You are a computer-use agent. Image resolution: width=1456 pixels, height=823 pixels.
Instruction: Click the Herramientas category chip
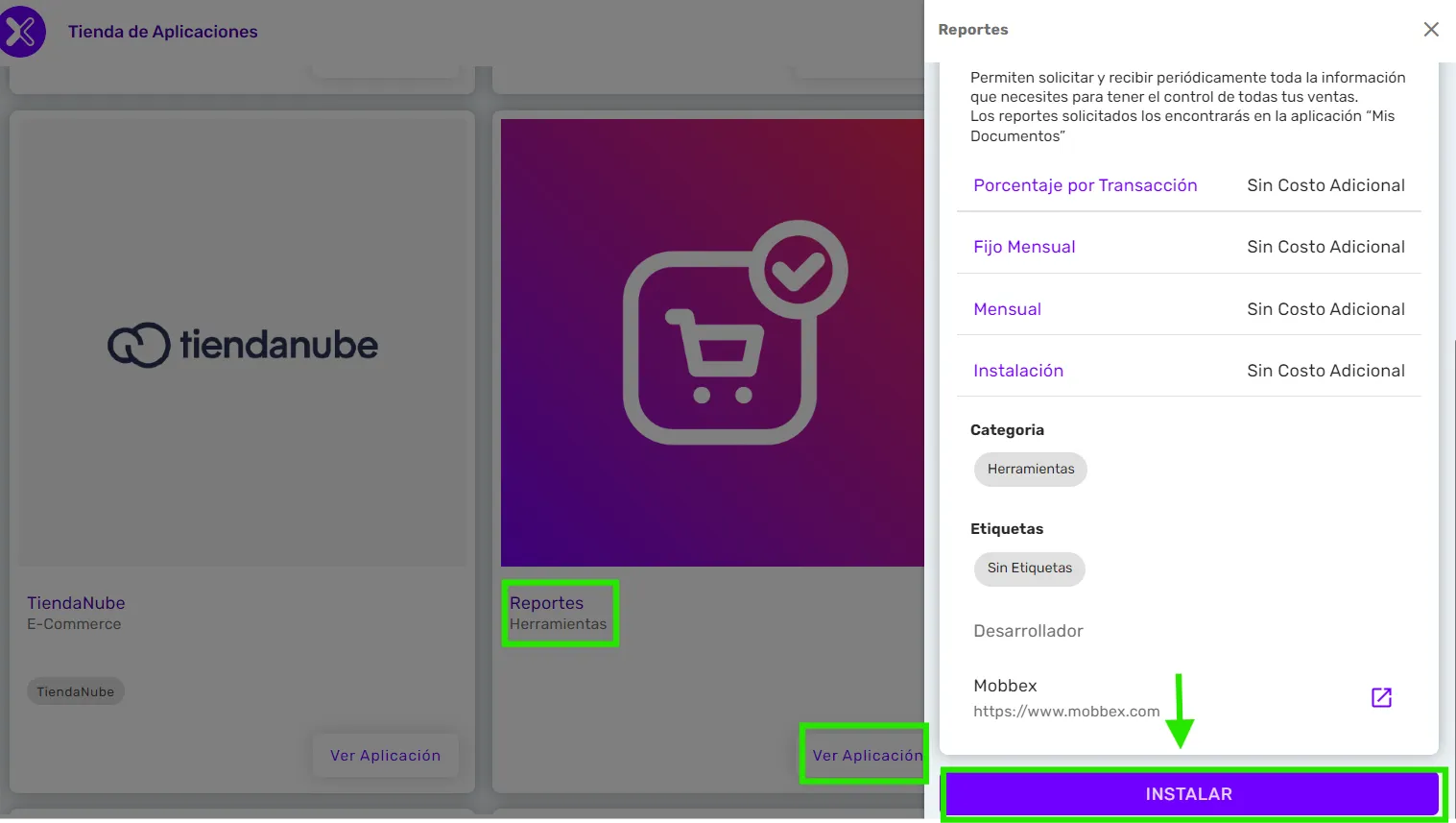coord(1031,470)
